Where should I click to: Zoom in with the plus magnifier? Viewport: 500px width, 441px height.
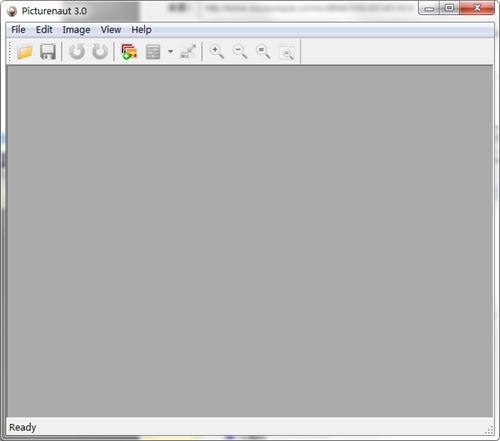(217, 52)
